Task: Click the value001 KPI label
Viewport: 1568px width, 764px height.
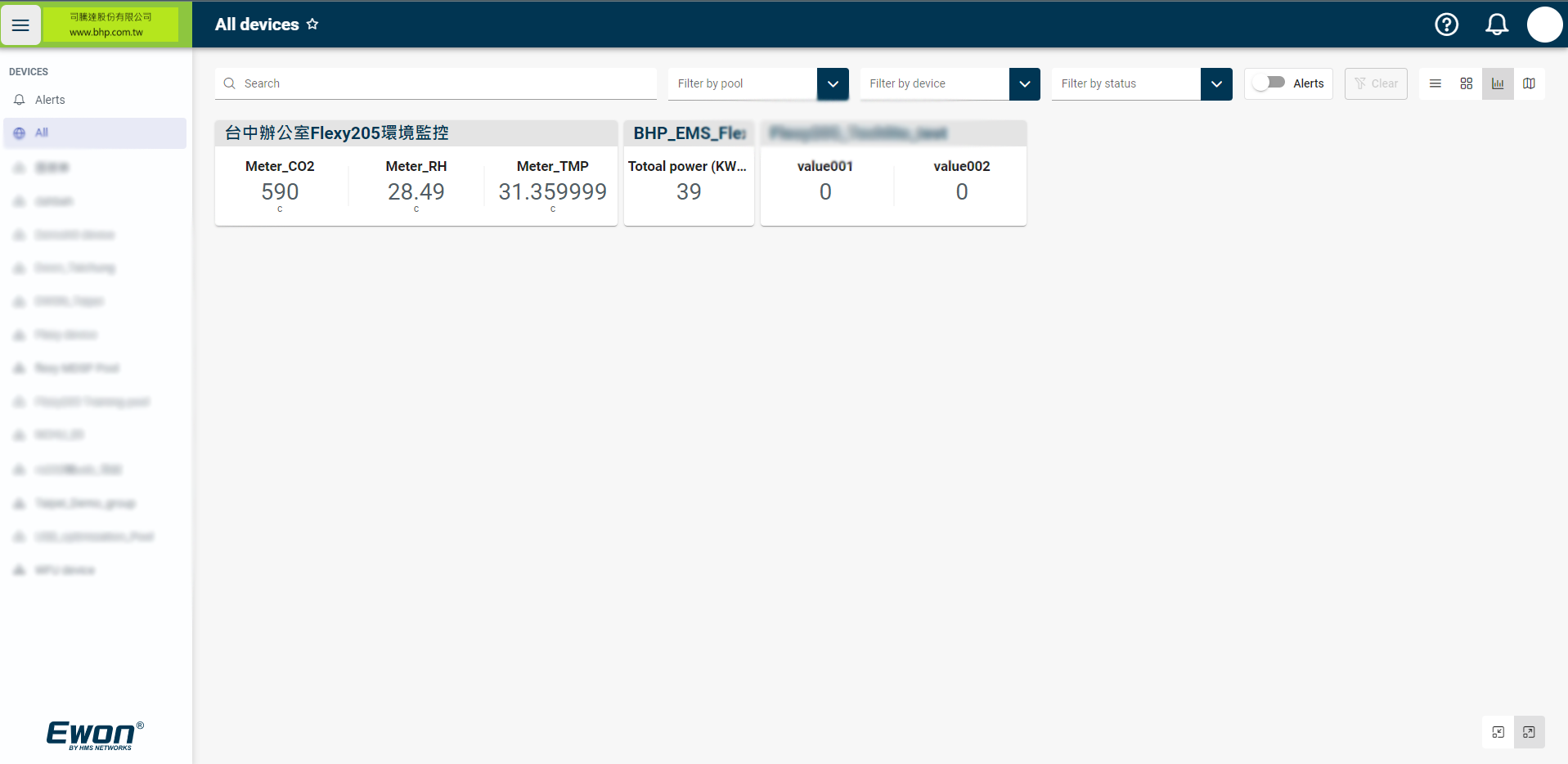Action: [825, 166]
